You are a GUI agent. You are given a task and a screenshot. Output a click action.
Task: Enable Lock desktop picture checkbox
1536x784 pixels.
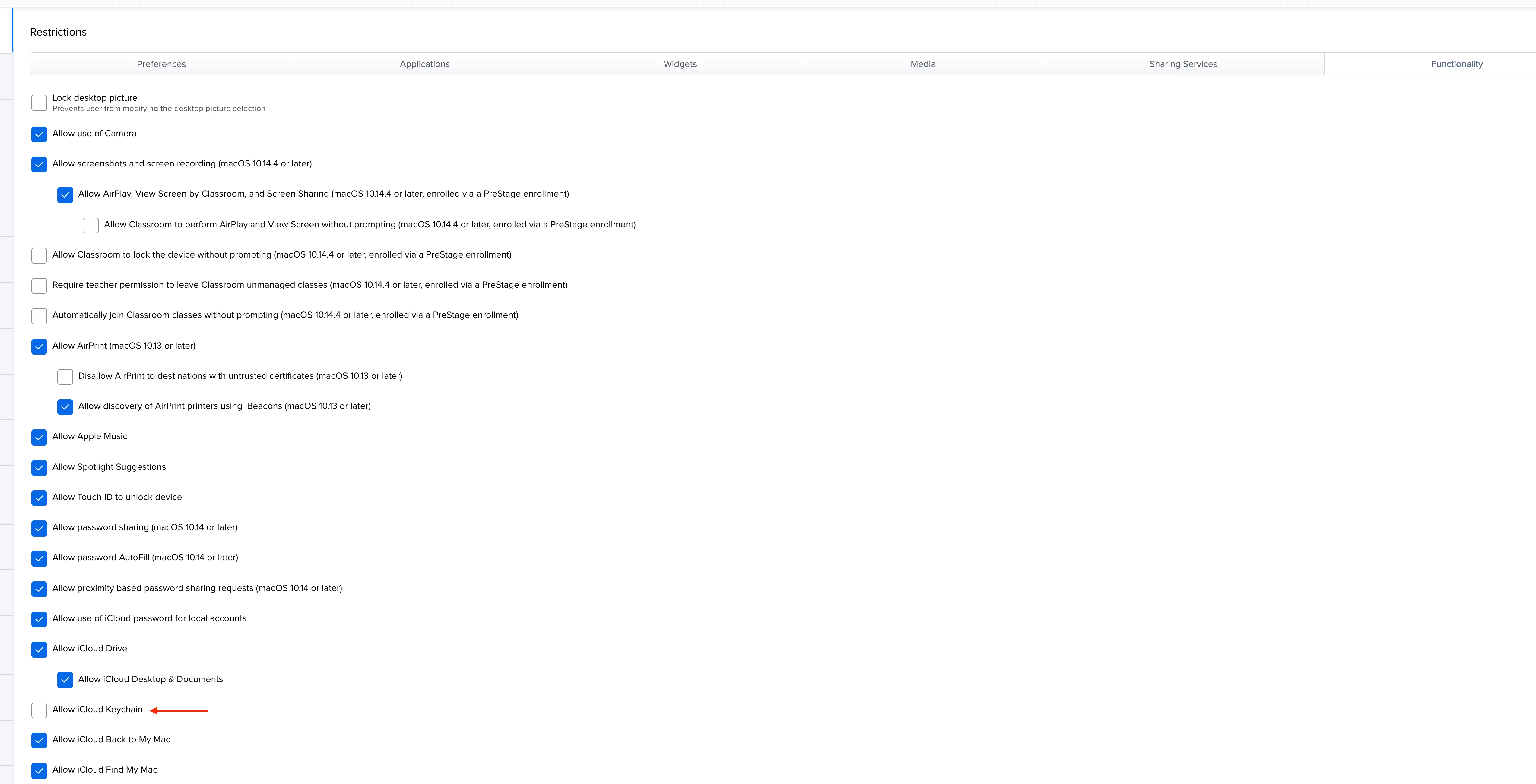39,103
